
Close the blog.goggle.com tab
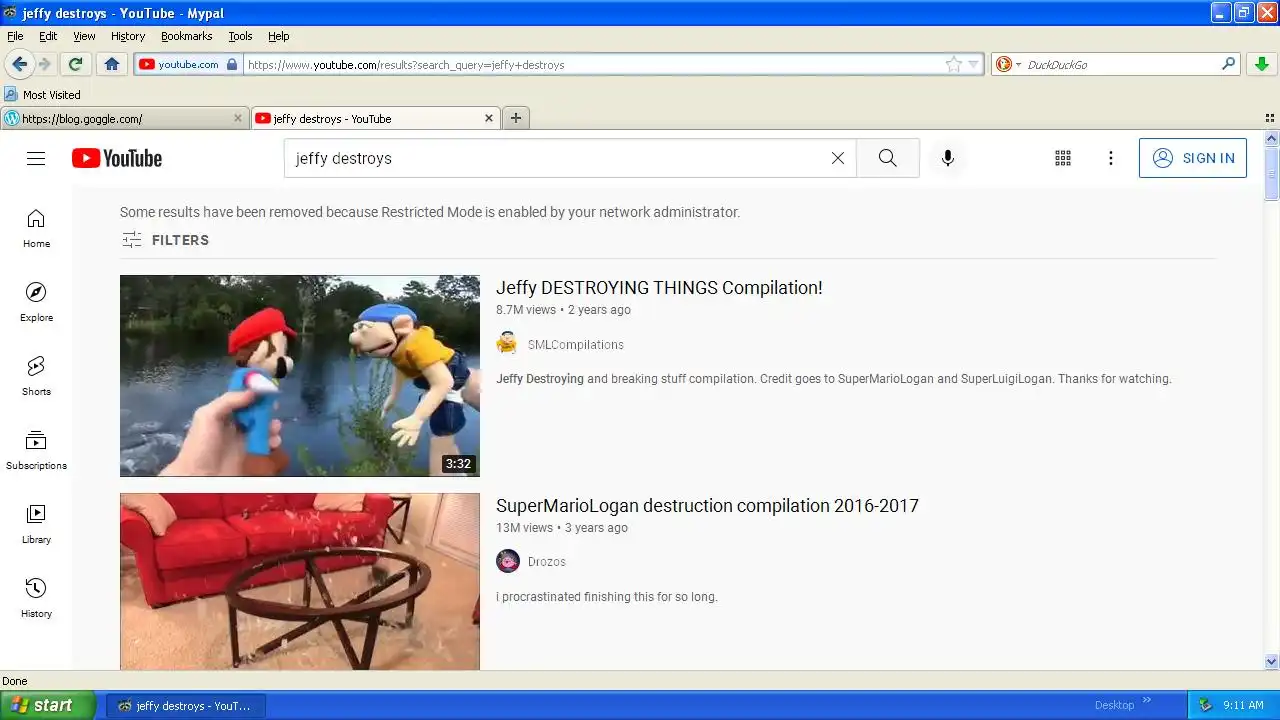(x=238, y=118)
